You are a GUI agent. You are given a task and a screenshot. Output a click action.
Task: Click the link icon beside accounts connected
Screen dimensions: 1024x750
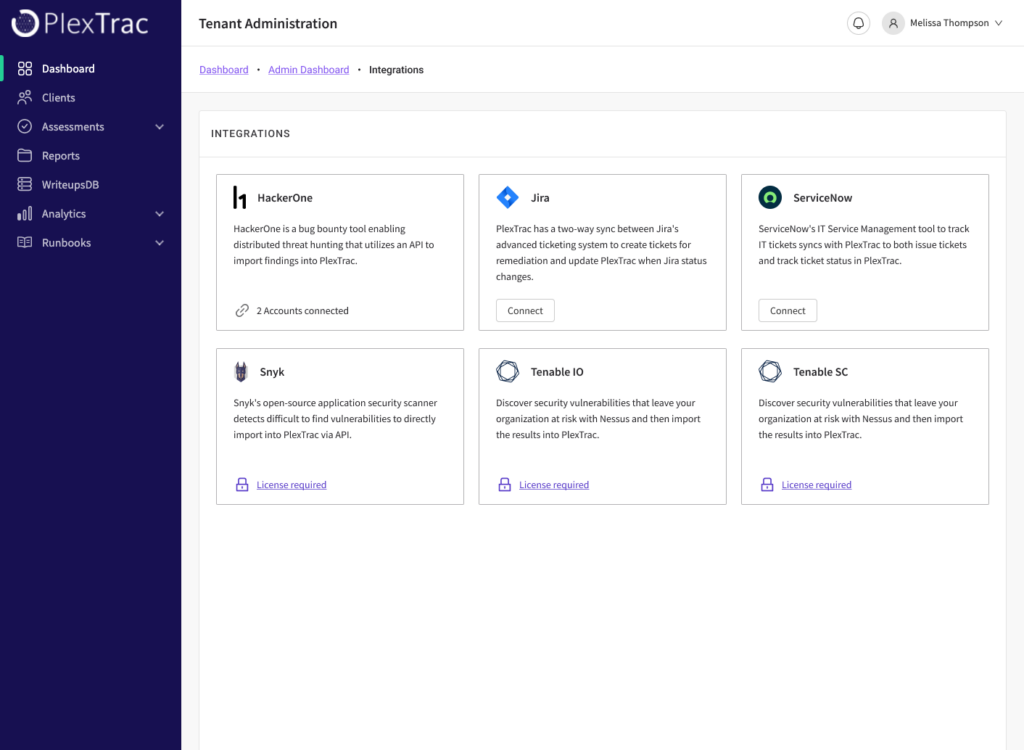tap(242, 310)
